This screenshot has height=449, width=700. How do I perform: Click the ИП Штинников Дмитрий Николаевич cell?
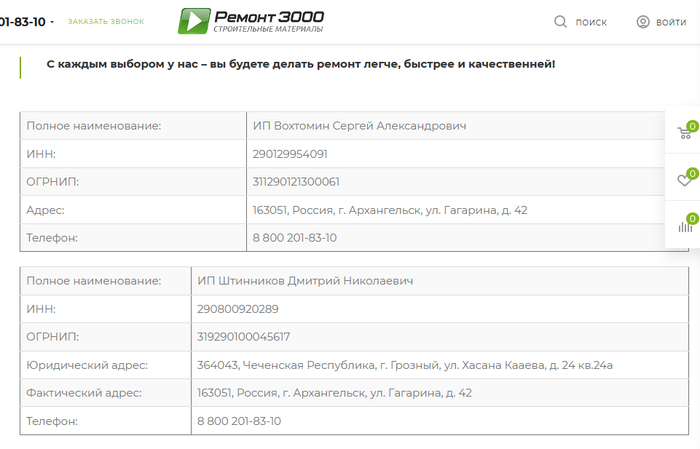point(305,281)
